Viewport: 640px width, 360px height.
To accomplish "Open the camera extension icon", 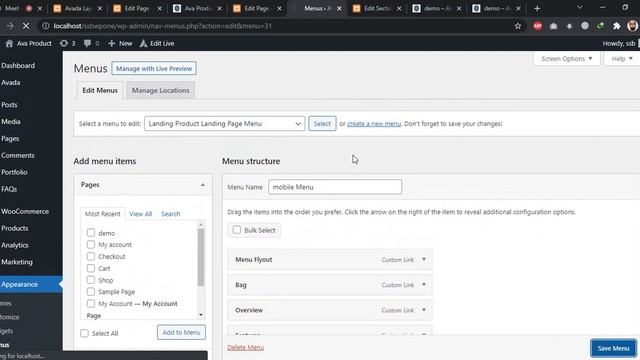I will pos(553,26).
